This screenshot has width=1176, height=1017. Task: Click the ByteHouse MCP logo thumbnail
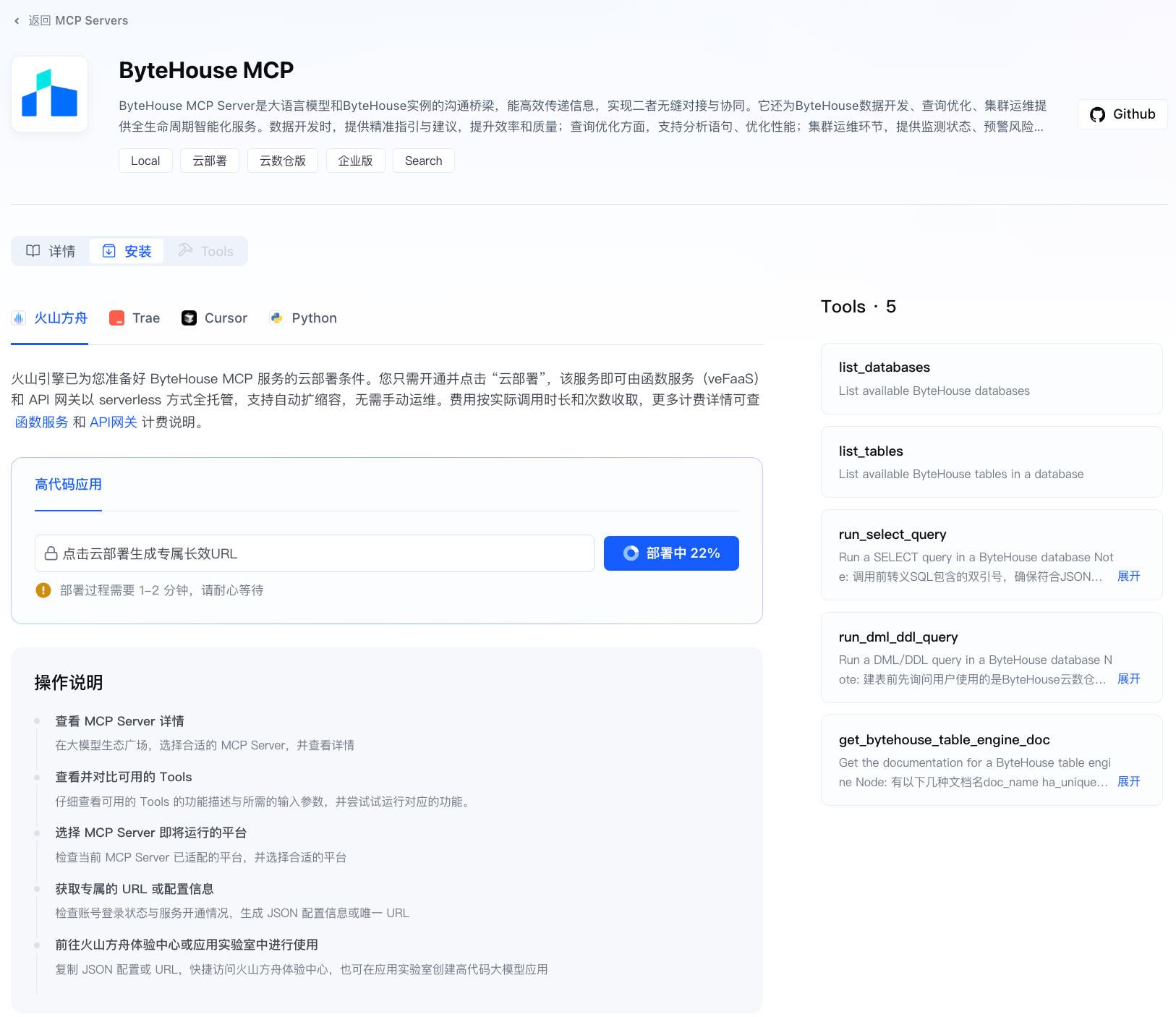click(49, 94)
